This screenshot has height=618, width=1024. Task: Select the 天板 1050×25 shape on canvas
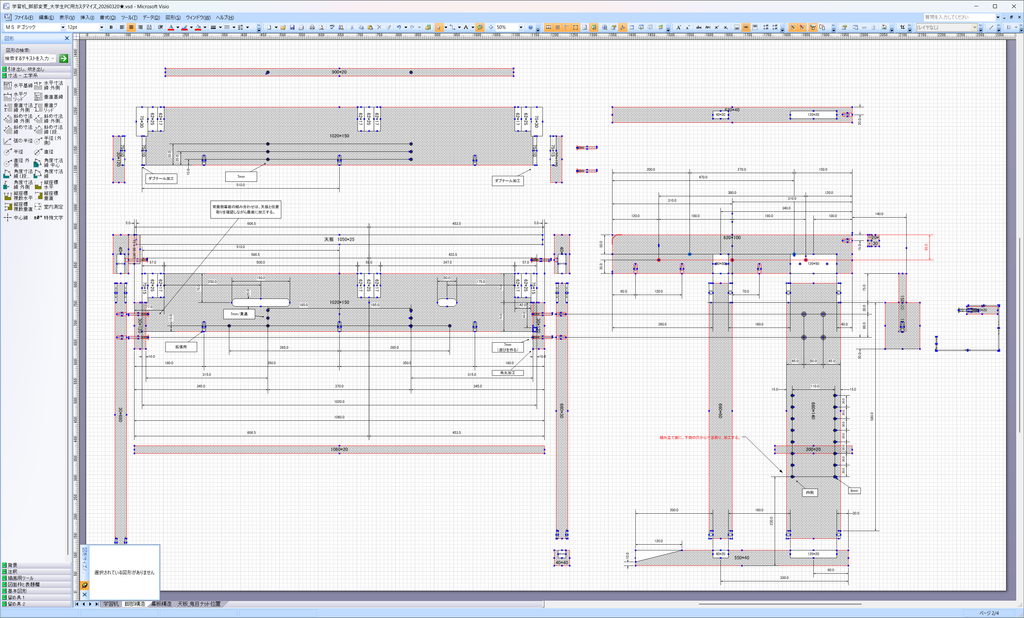click(x=339, y=240)
